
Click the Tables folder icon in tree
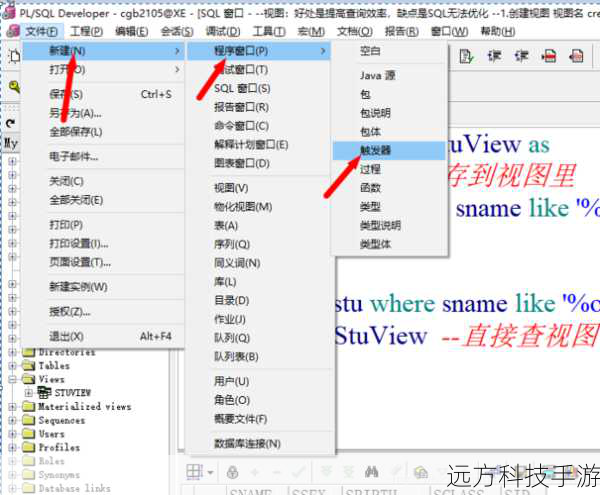click(29, 366)
